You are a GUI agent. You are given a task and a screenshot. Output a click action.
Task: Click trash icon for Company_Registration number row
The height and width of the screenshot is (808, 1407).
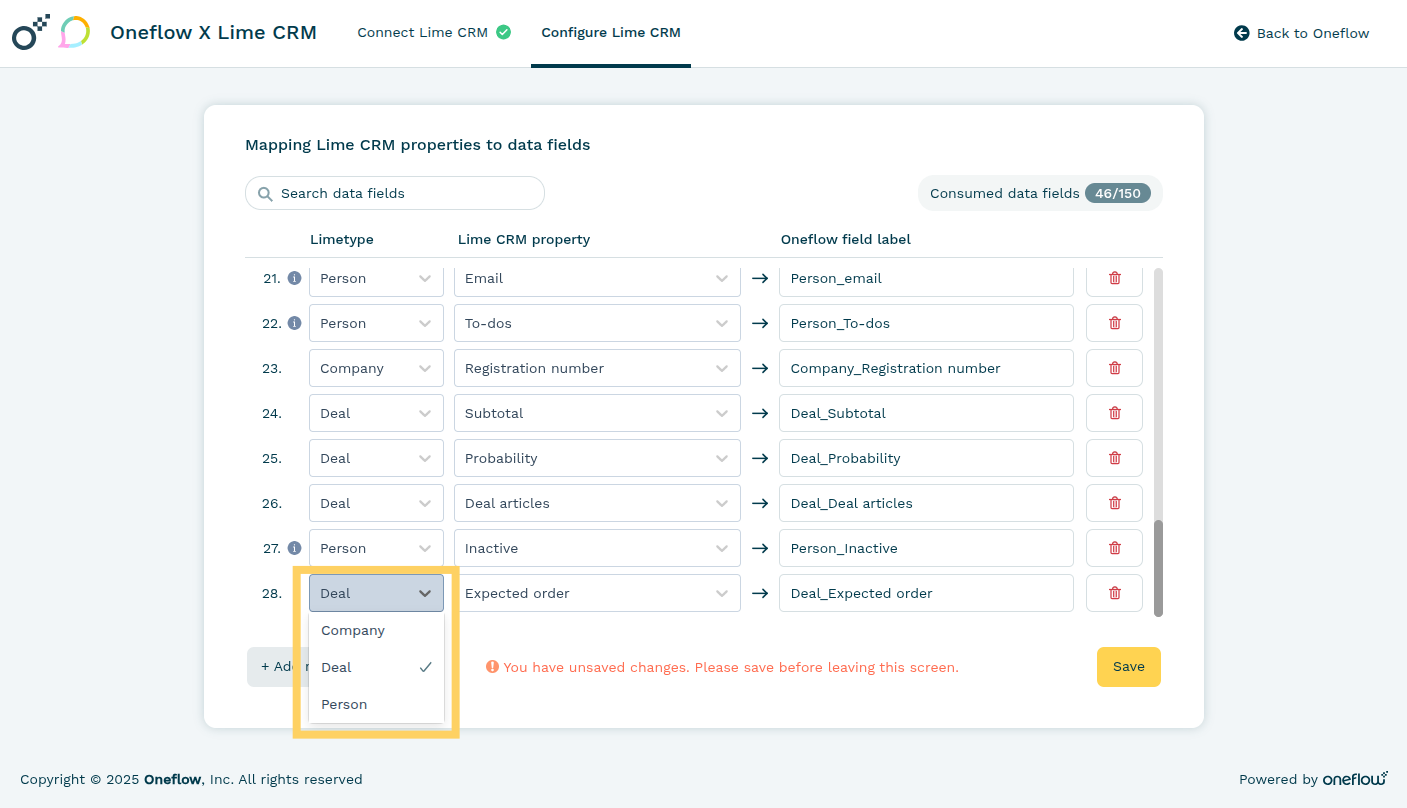point(1114,368)
